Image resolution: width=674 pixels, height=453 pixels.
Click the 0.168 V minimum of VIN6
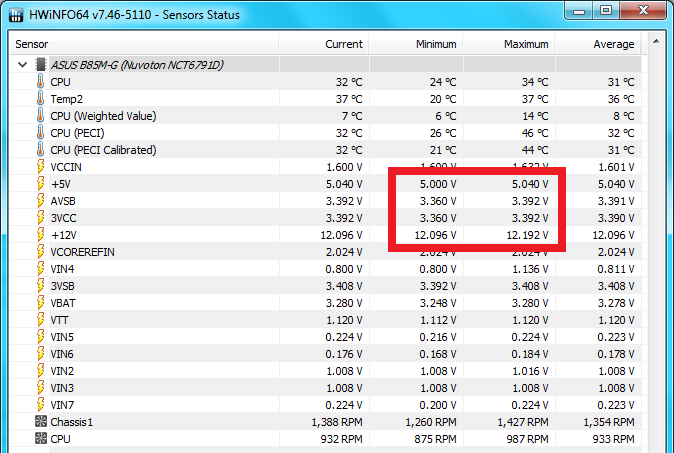438,354
